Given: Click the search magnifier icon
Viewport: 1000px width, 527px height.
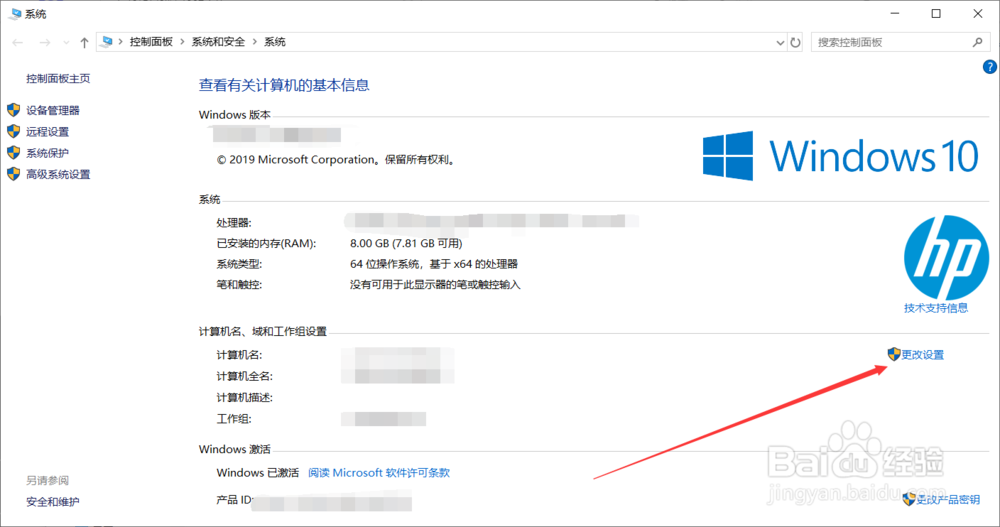Looking at the screenshot, I should click(978, 42).
